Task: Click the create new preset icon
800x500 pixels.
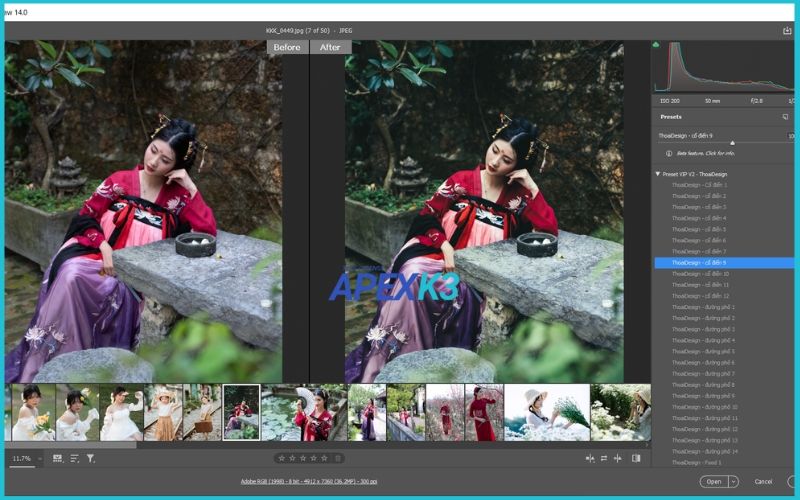Action: click(785, 117)
